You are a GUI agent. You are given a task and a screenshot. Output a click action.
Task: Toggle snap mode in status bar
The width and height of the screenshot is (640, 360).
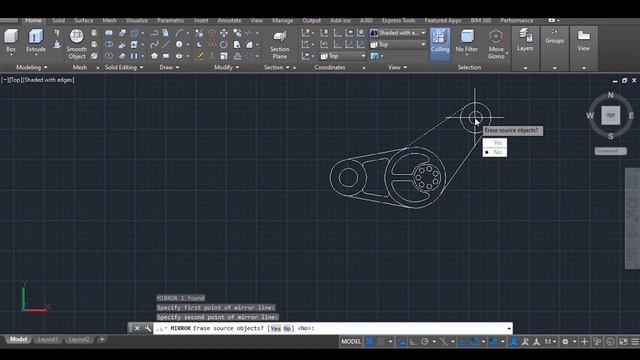[381, 342]
